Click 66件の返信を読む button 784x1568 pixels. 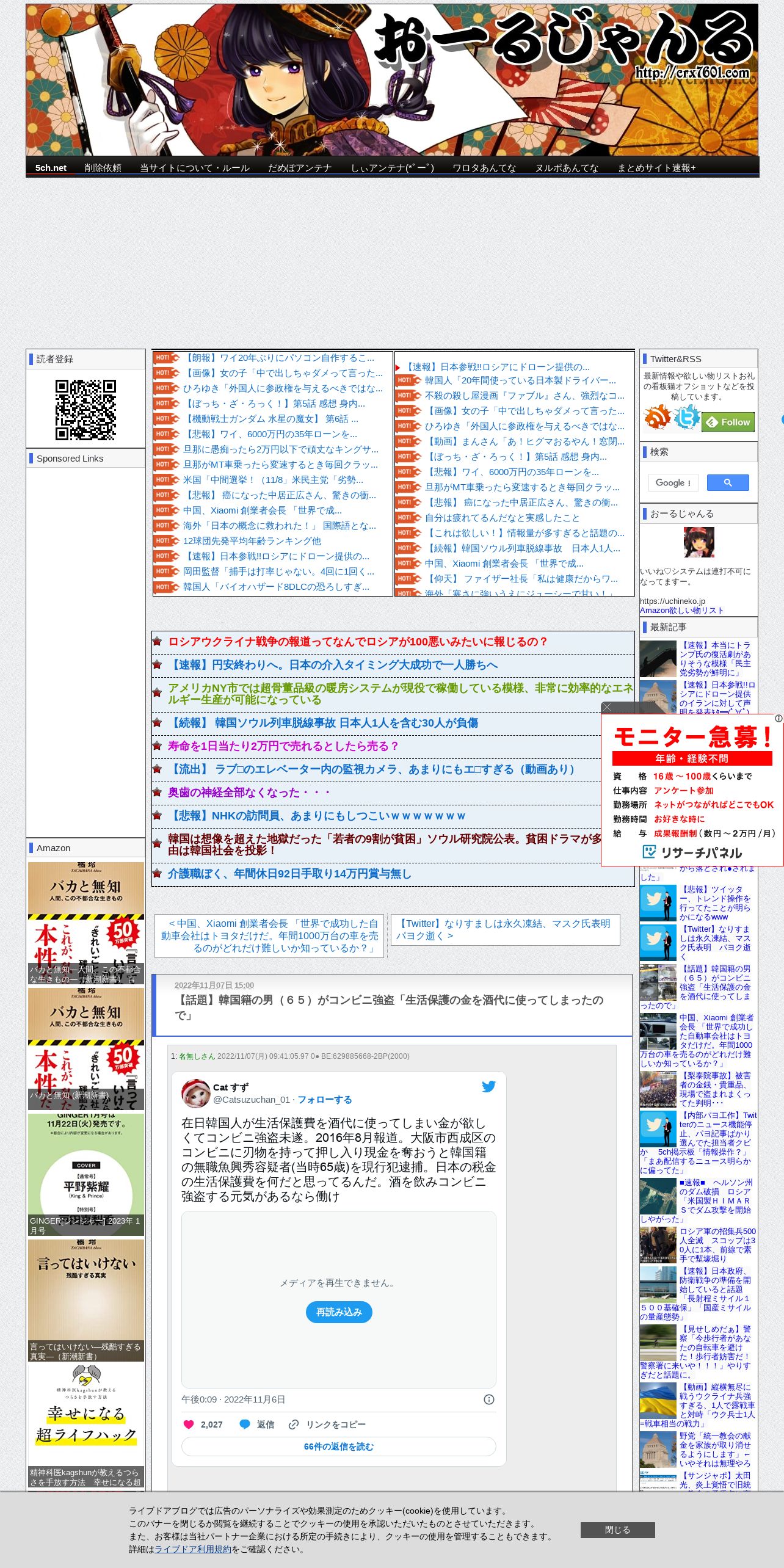[339, 1446]
